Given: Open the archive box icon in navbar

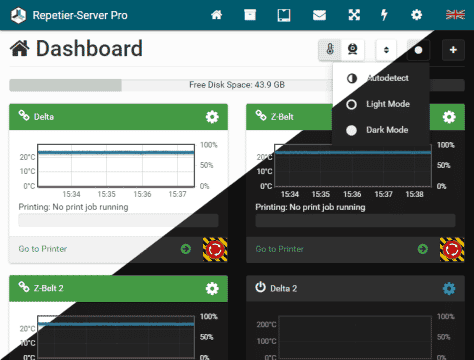Looking at the screenshot, I should tap(250, 15).
